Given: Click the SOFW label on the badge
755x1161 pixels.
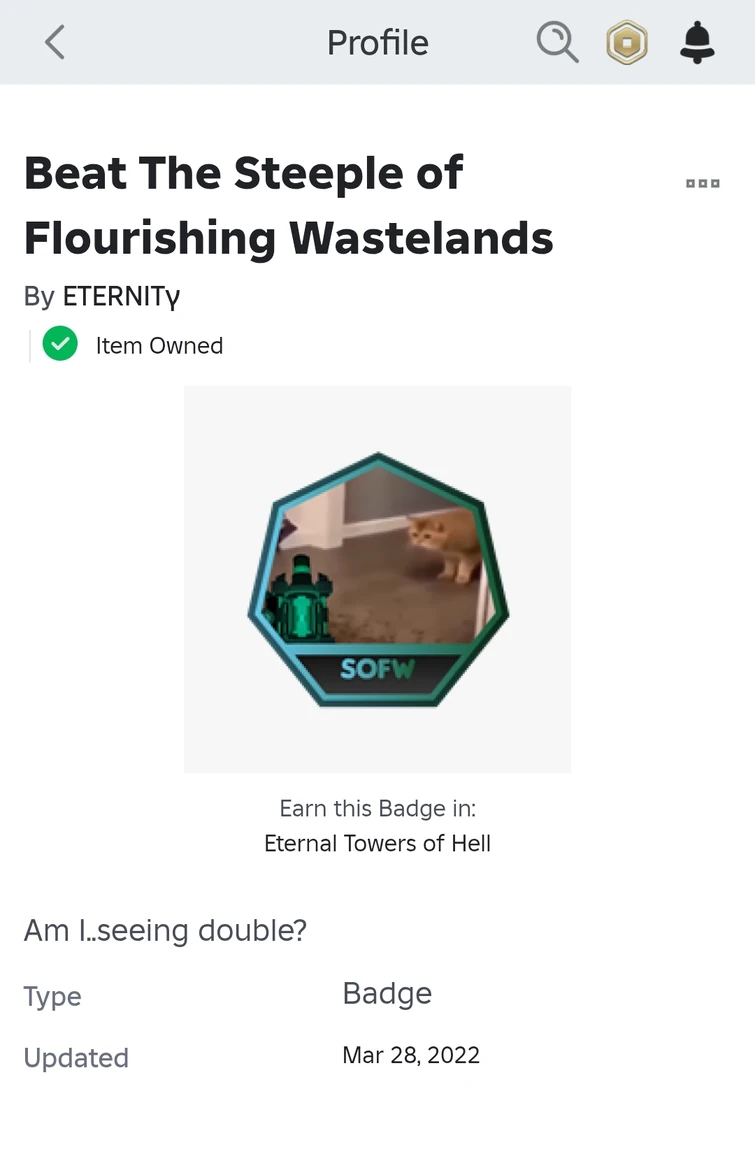Looking at the screenshot, I should click(376, 669).
